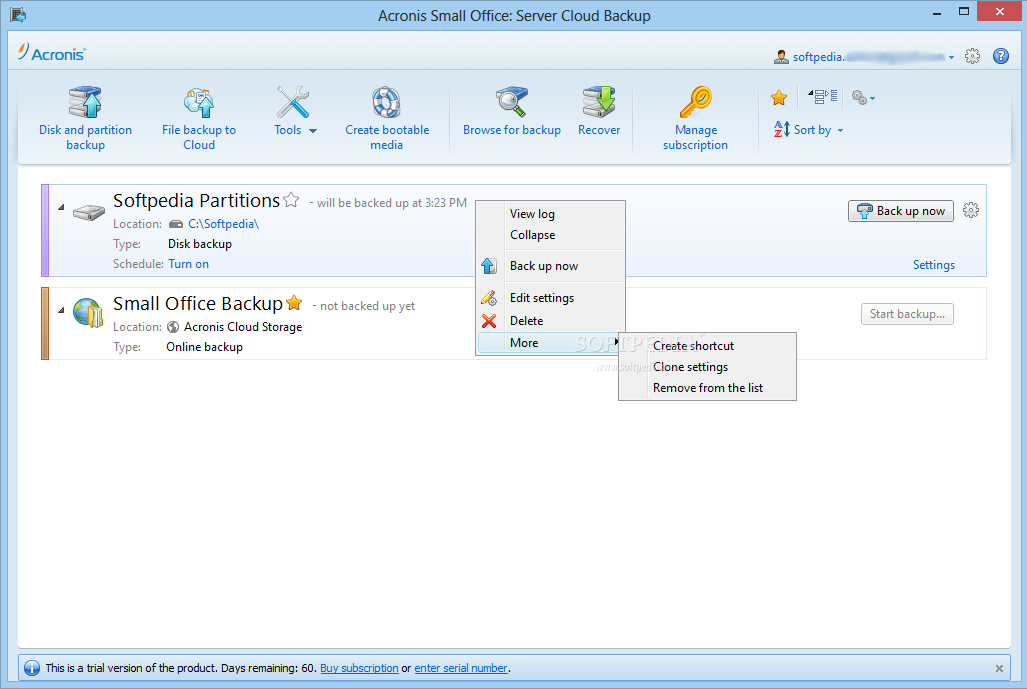Image resolution: width=1027 pixels, height=689 pixels.
Task: Open Manage subscription key icon
Action: 695,102
